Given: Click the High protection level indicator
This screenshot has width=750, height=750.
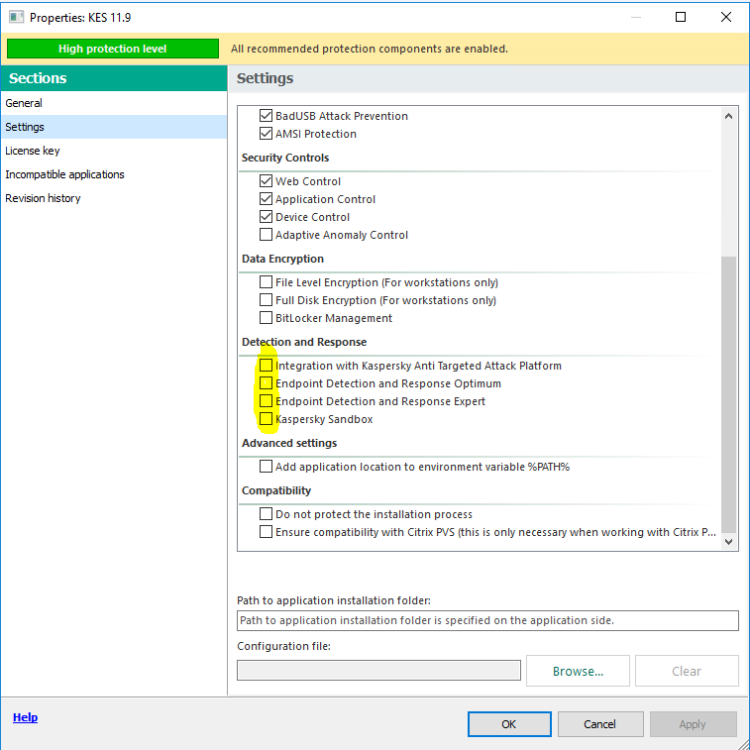Looking at the screenshot, I should pyautogui.click(x=113, y=49).
